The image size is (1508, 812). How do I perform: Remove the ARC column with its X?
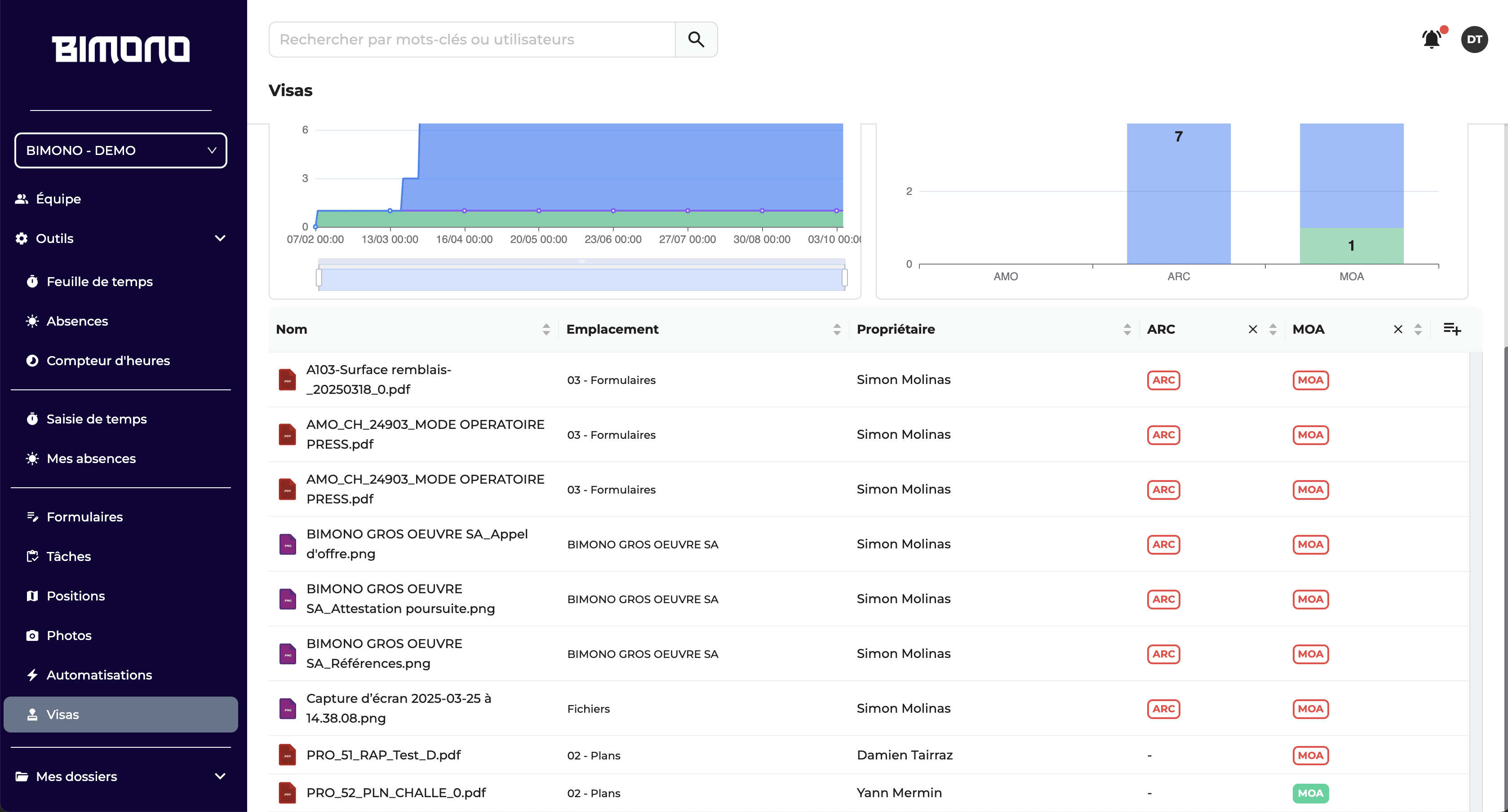click(1252, 329)
